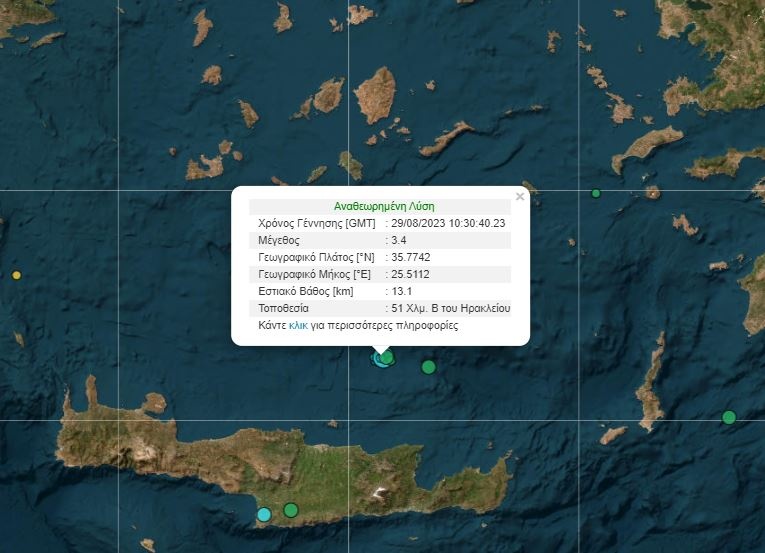Click the origin time value 29/08/2023 10:30:40.23
This screenshot has width=765, height=553.
[x=449, y=223]
